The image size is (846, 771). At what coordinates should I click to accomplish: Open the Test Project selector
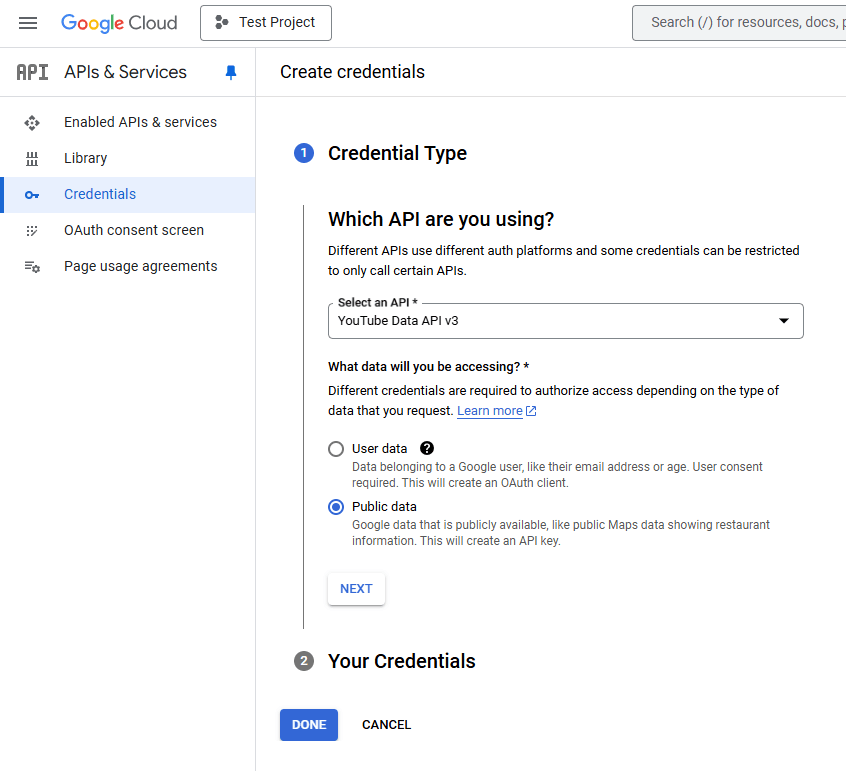click(266, 23)
